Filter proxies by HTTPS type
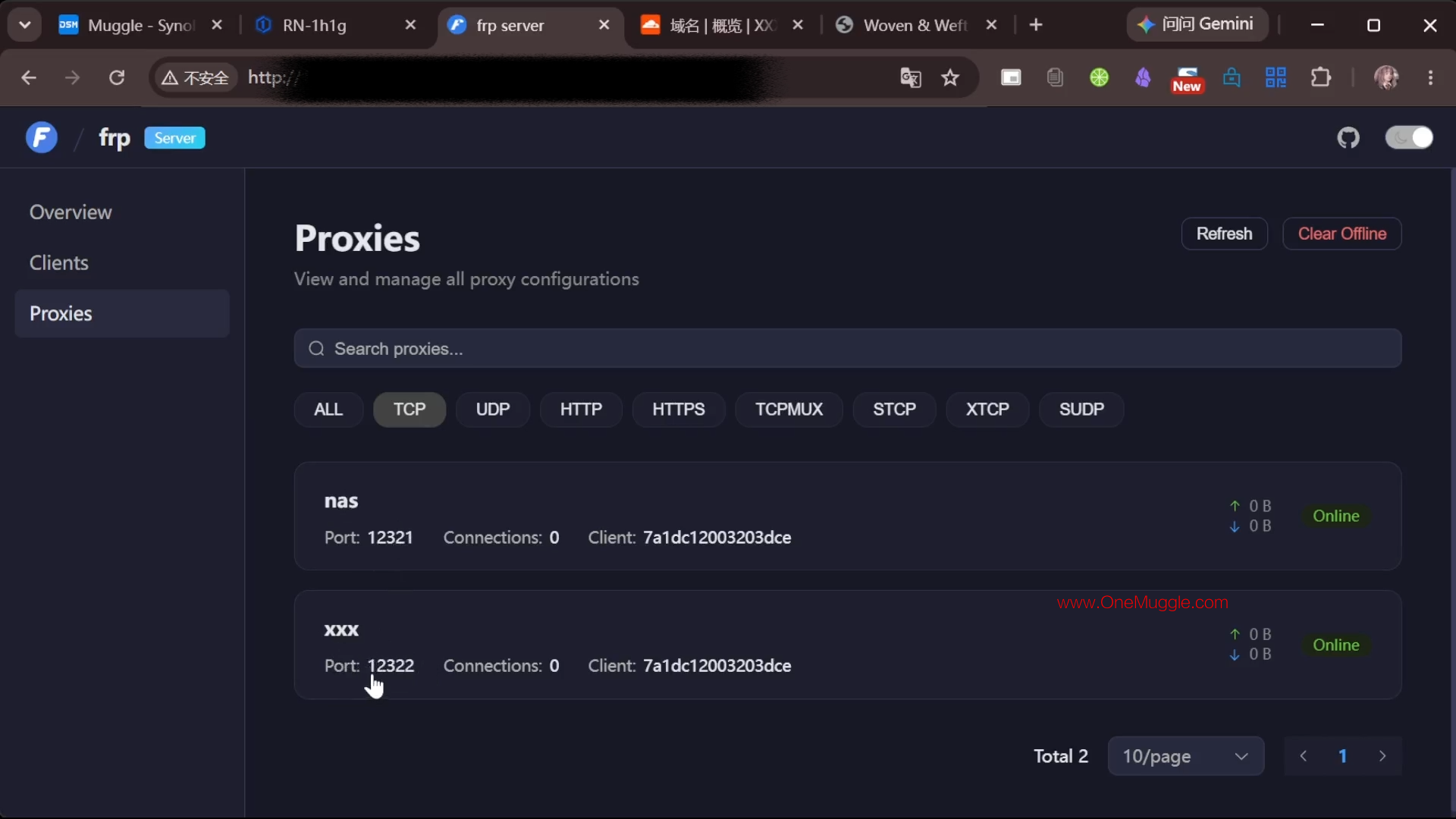The width and height of the screenshot is (1456, 819). pyautogui.click(x=679, y=409)
